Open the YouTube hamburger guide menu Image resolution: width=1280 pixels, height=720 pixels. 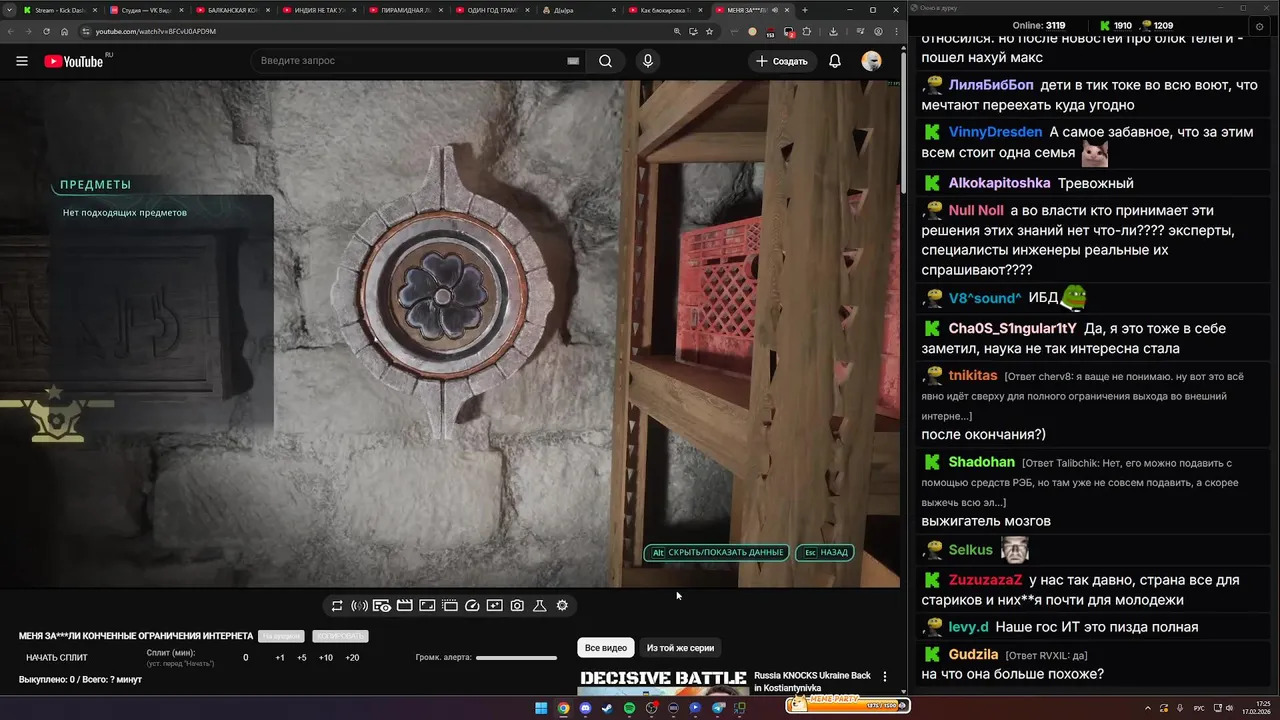point(22,61)
